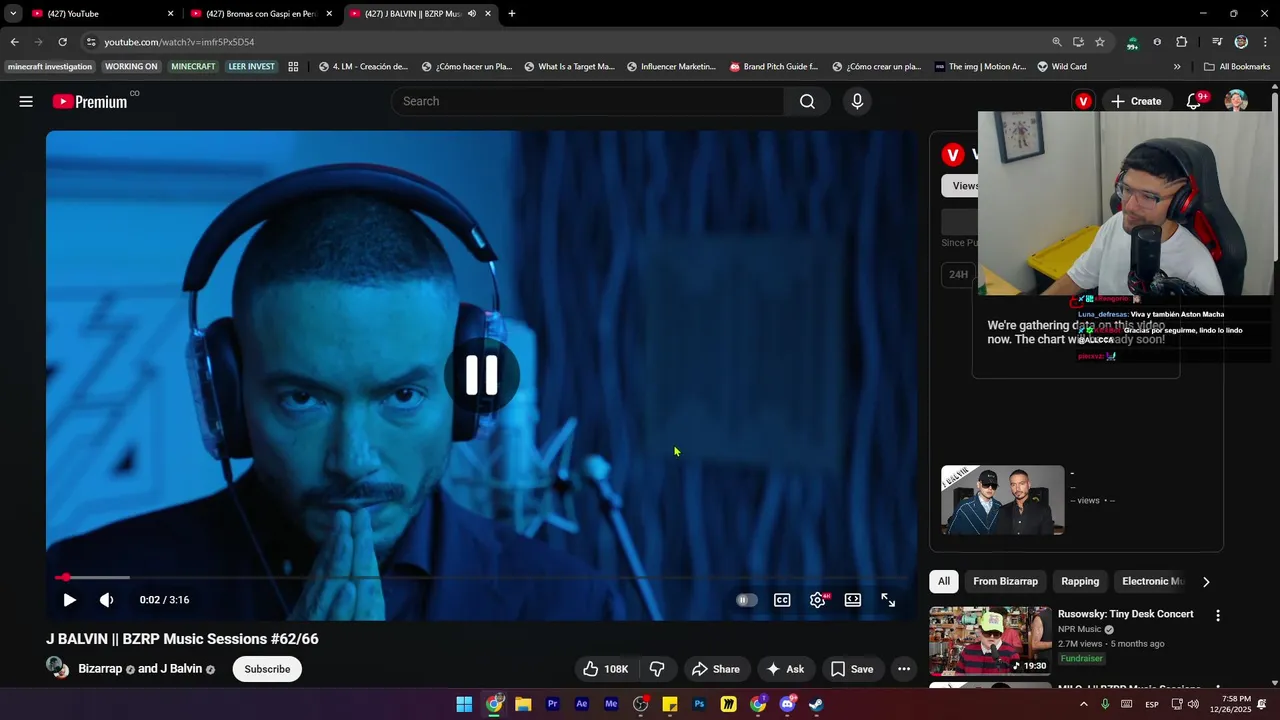Image resolution: width=1280 pixels, height=720 pixels.
Task: Click the J Balvin and Bizarrap thumbnail card
Action: (1003, 500)
